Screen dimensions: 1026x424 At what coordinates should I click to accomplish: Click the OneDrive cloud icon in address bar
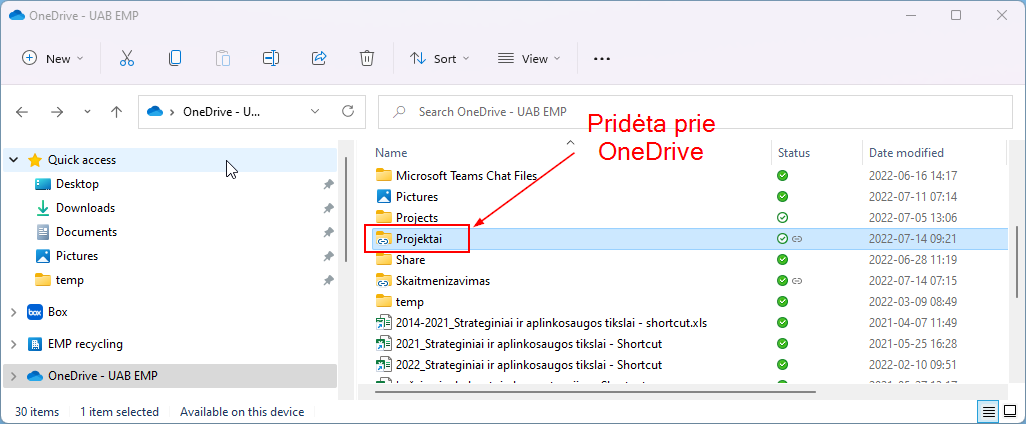(154, 112)
